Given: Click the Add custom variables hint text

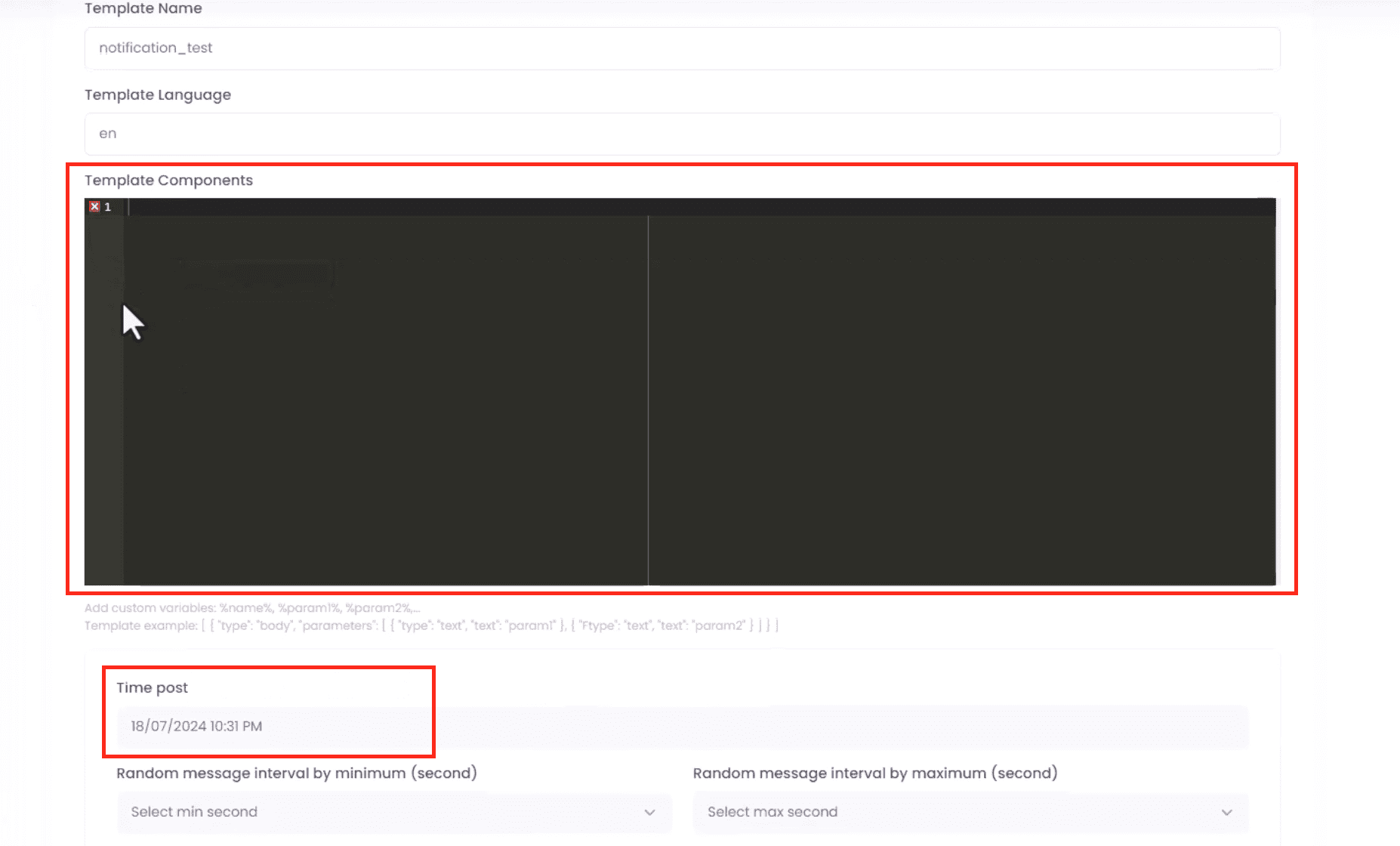Looking at the screenshot, I should [252, 608].
